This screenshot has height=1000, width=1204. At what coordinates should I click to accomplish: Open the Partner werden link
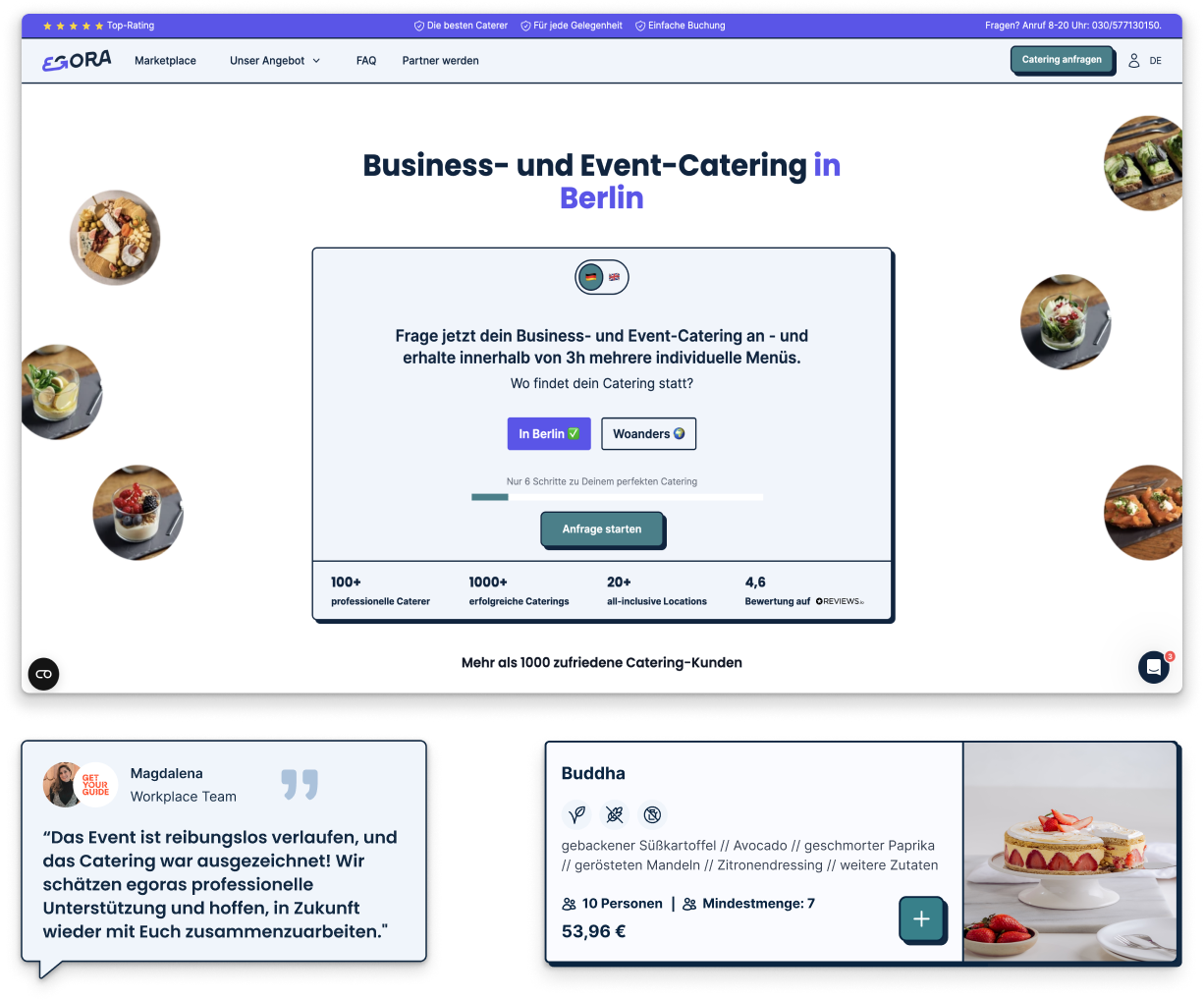tap(441, 61)
